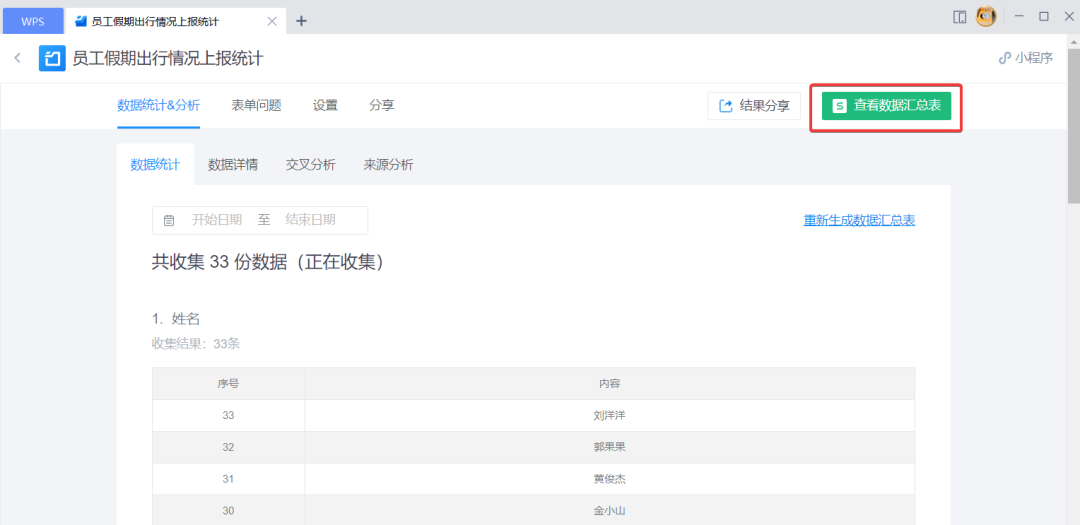Click row number 32 cell

[x=229, y=447]
